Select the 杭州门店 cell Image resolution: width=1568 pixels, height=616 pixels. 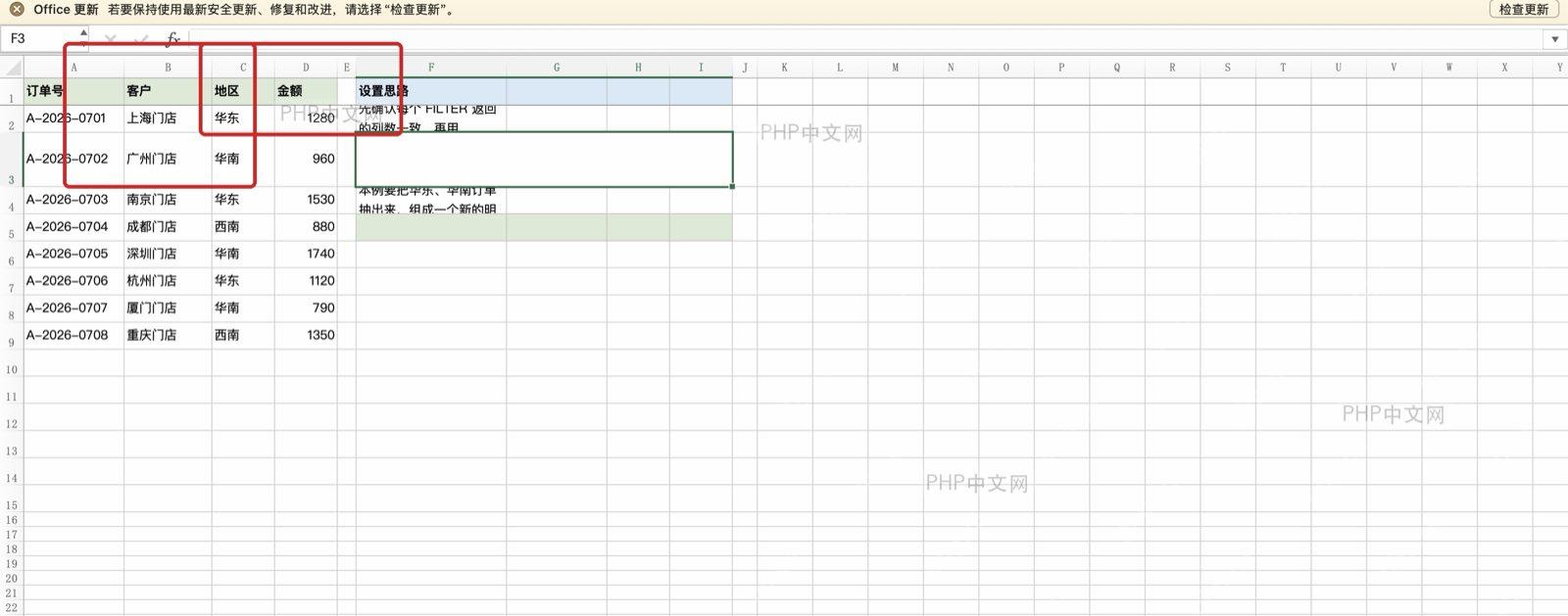[168, 281]
